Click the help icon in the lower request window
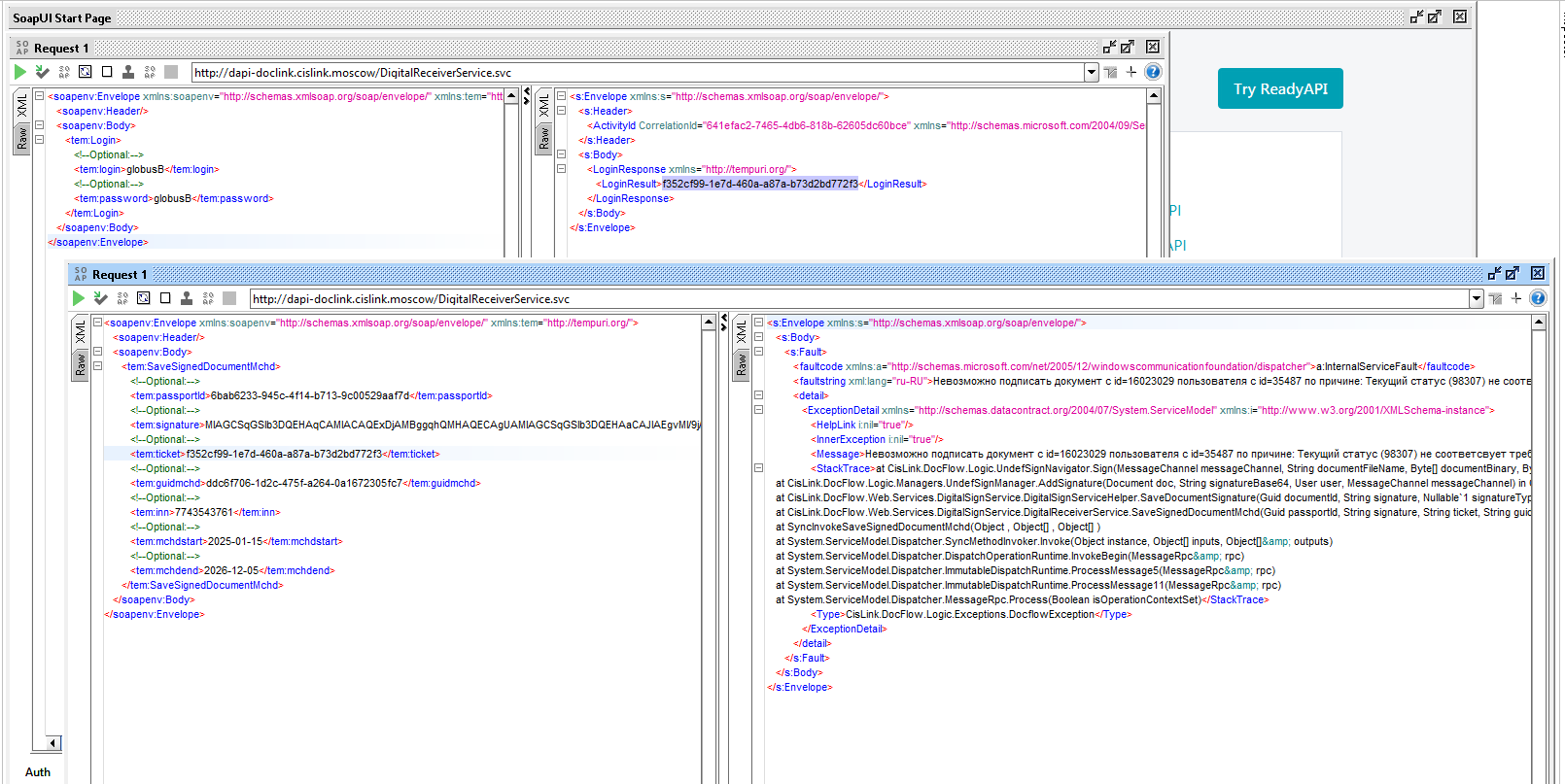The height and width of the screenshot is (784, 1565). coord(1538,298)
